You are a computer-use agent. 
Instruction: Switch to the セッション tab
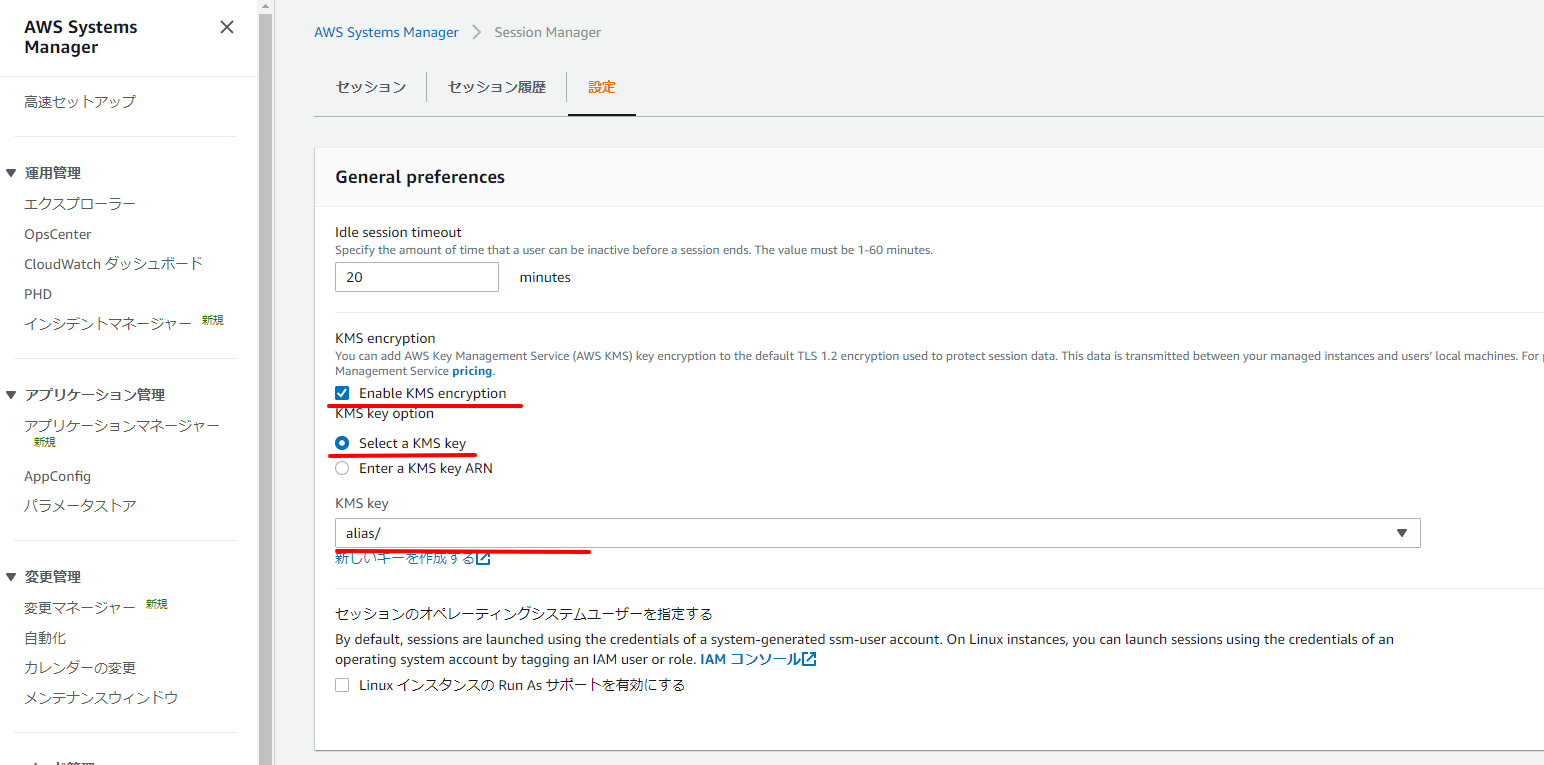click(x=371, y=87)
